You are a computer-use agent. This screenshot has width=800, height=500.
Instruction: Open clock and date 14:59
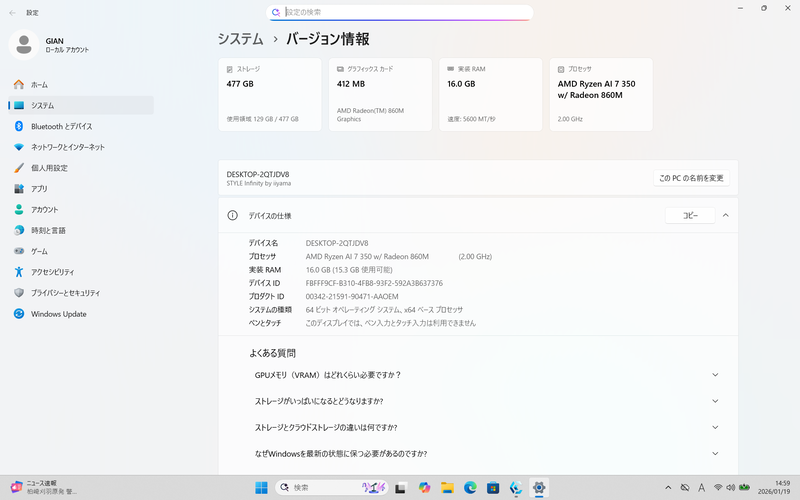click(774, 487)
